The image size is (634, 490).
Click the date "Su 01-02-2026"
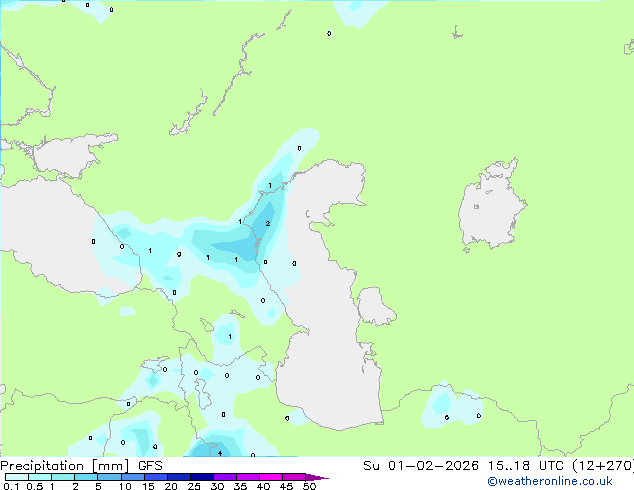point(421,466)
